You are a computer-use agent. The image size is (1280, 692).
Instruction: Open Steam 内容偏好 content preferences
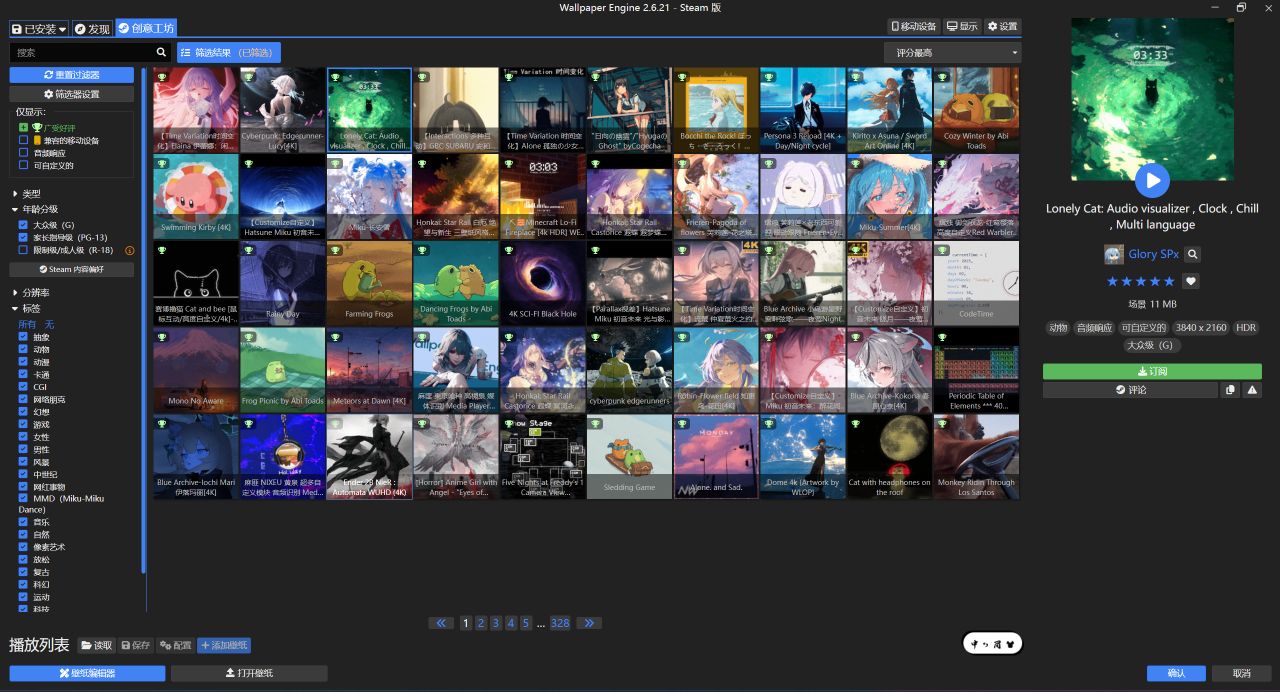pyautogui.click(x=72, y=269)
